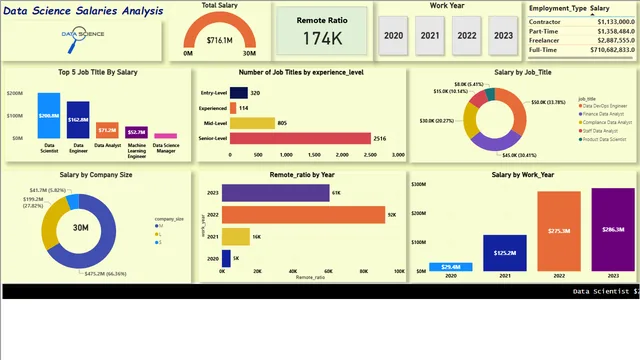Click company size M legend swatch
640x360 pixels.
click(x=156, y=226)
